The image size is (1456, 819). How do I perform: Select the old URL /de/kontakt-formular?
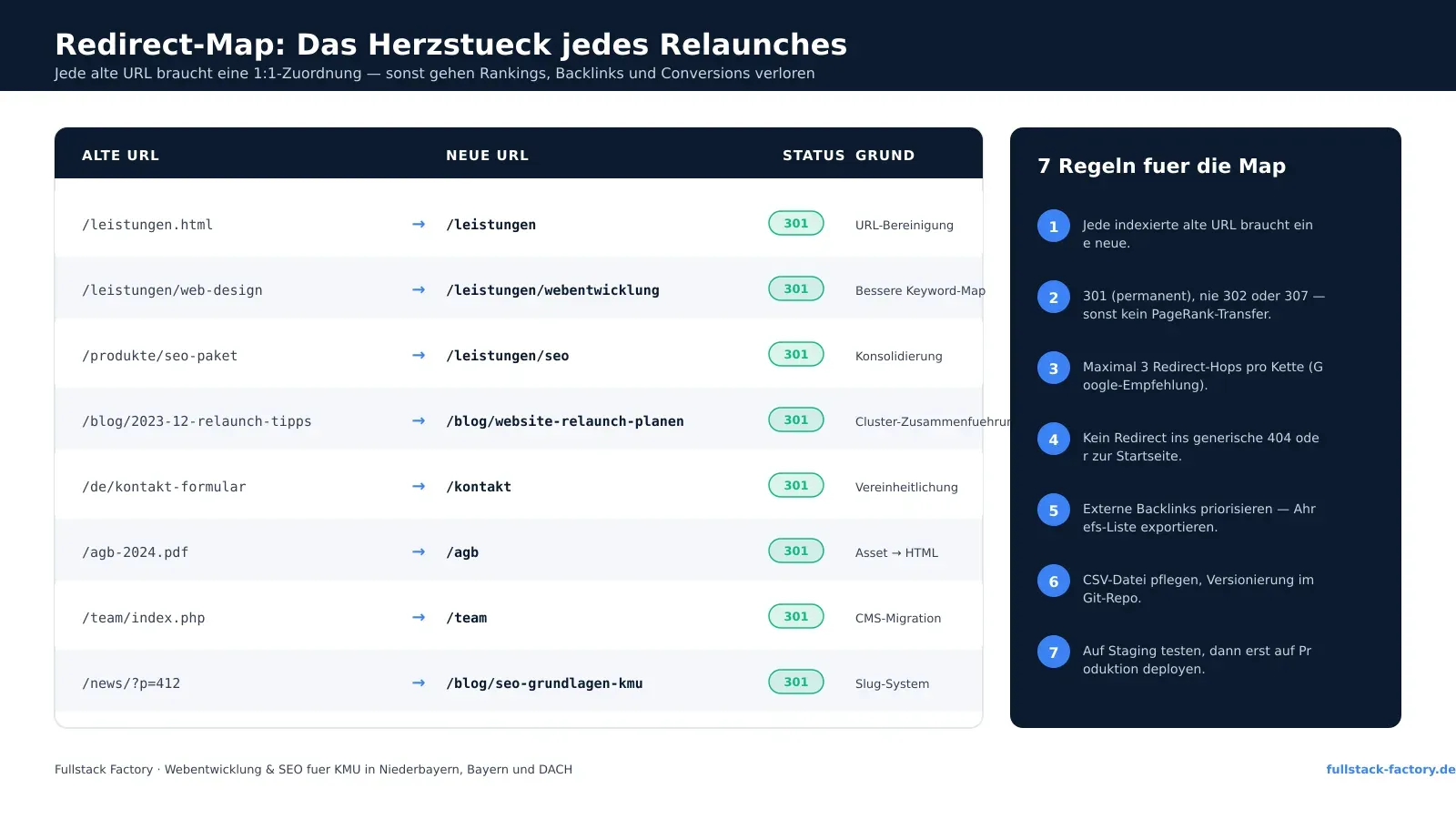[164, 487]
